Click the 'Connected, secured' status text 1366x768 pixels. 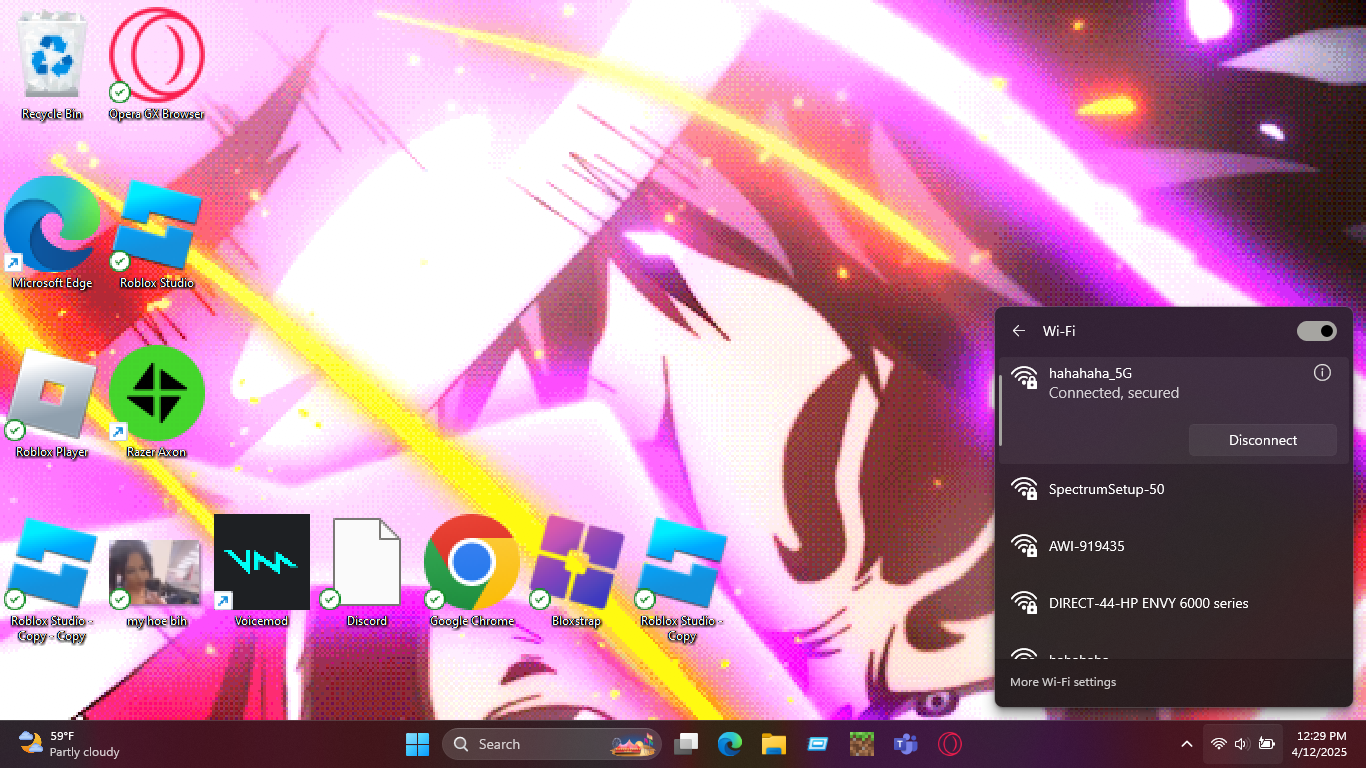pos(1114,393)
